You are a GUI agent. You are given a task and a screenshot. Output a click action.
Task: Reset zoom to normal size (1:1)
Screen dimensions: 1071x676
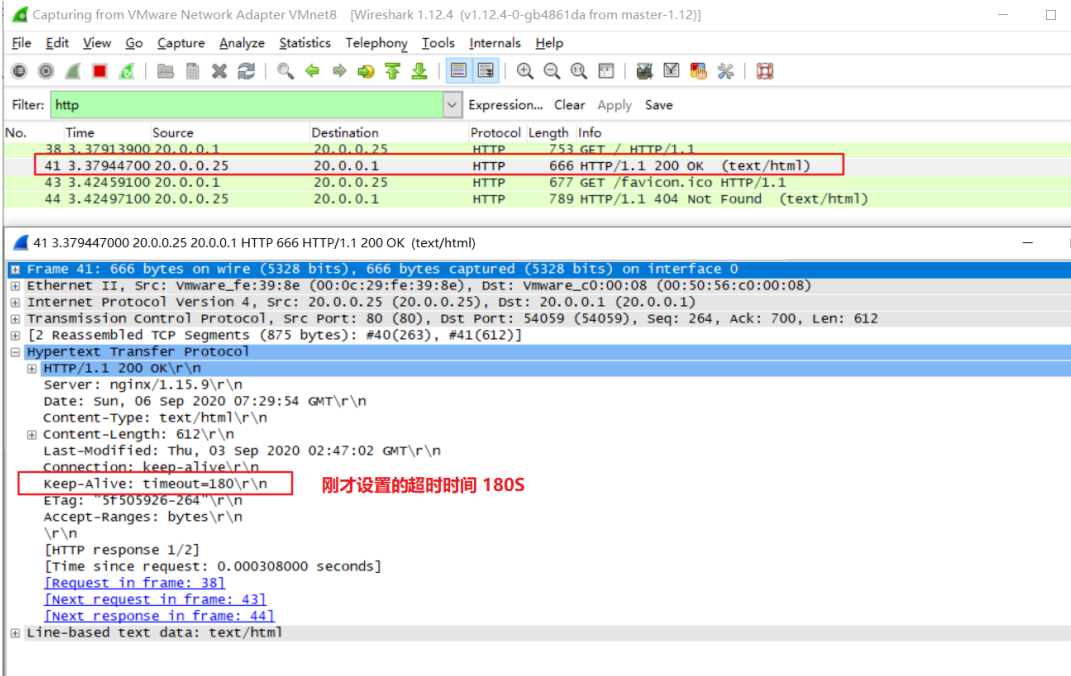point(579,71)
